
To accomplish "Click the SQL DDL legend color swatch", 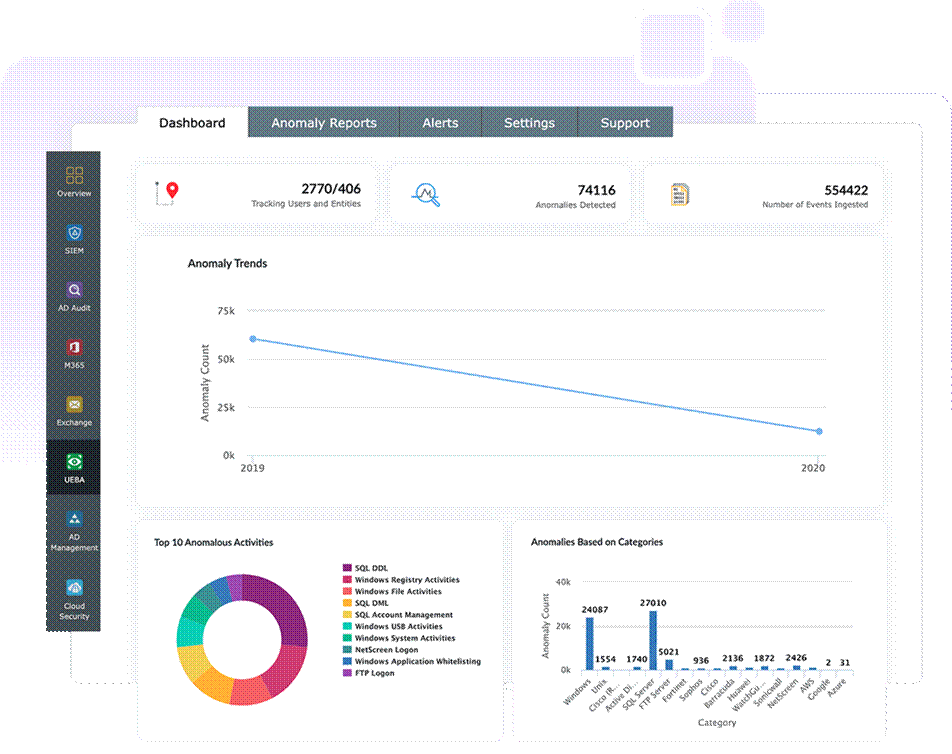I will click(347, 568).
